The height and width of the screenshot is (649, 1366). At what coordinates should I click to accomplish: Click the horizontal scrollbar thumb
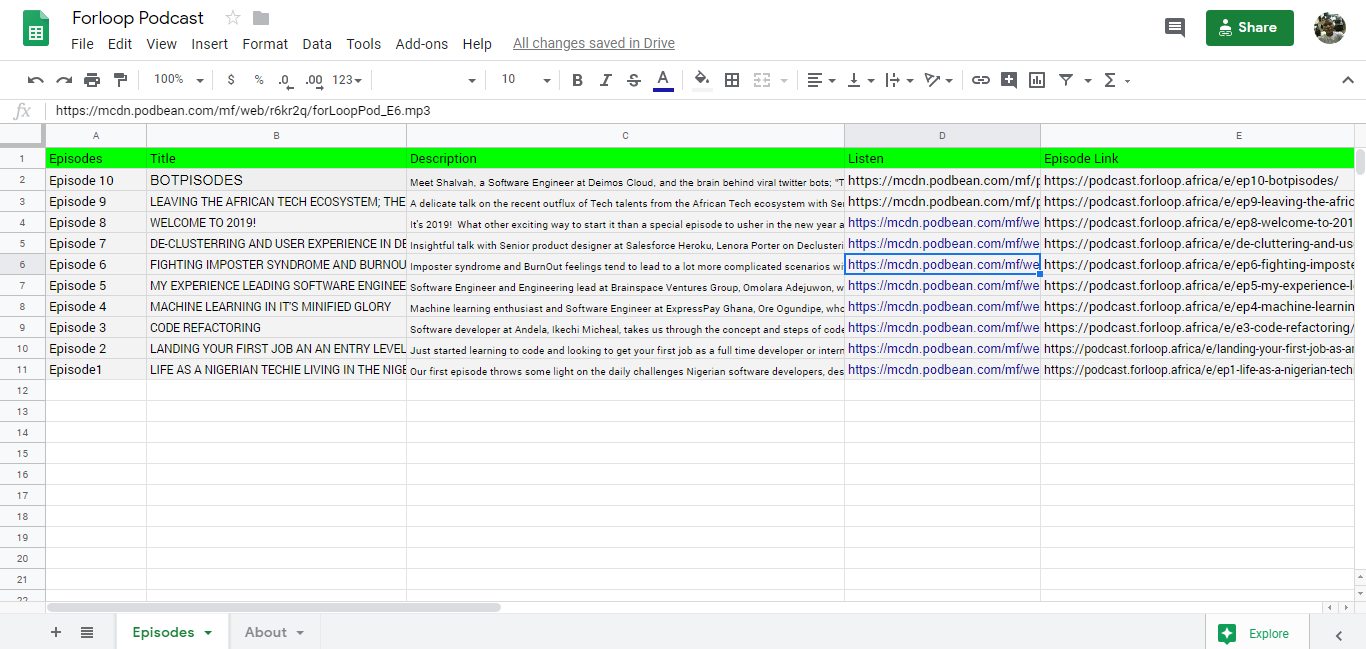coord(274,607)
